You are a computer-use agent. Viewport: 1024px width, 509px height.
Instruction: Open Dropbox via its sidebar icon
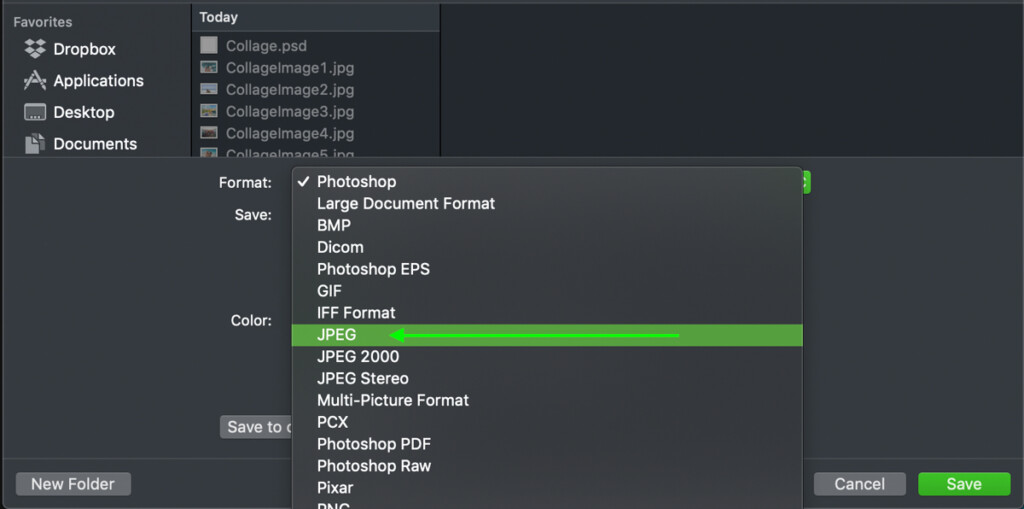coord(35,49)
